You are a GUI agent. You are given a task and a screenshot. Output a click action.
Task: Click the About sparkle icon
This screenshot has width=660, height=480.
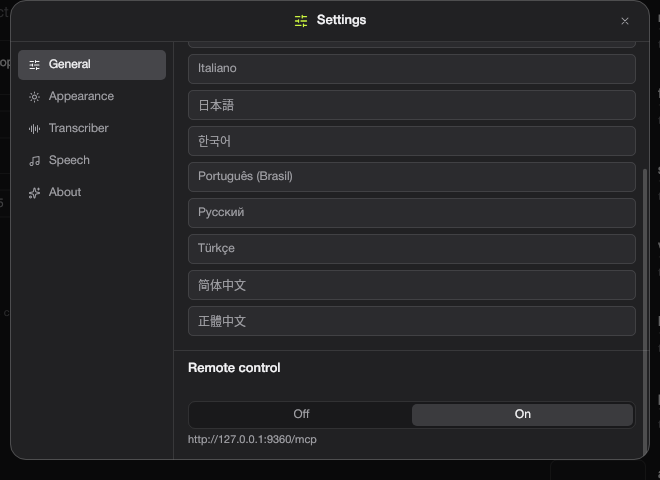click(x=35, y=193)
